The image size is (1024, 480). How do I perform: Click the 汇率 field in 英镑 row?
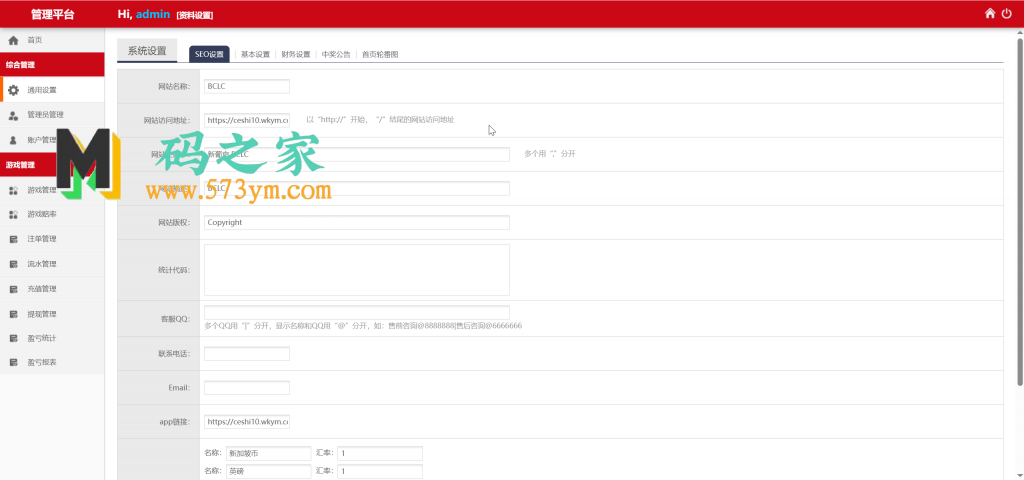[380, 472]
